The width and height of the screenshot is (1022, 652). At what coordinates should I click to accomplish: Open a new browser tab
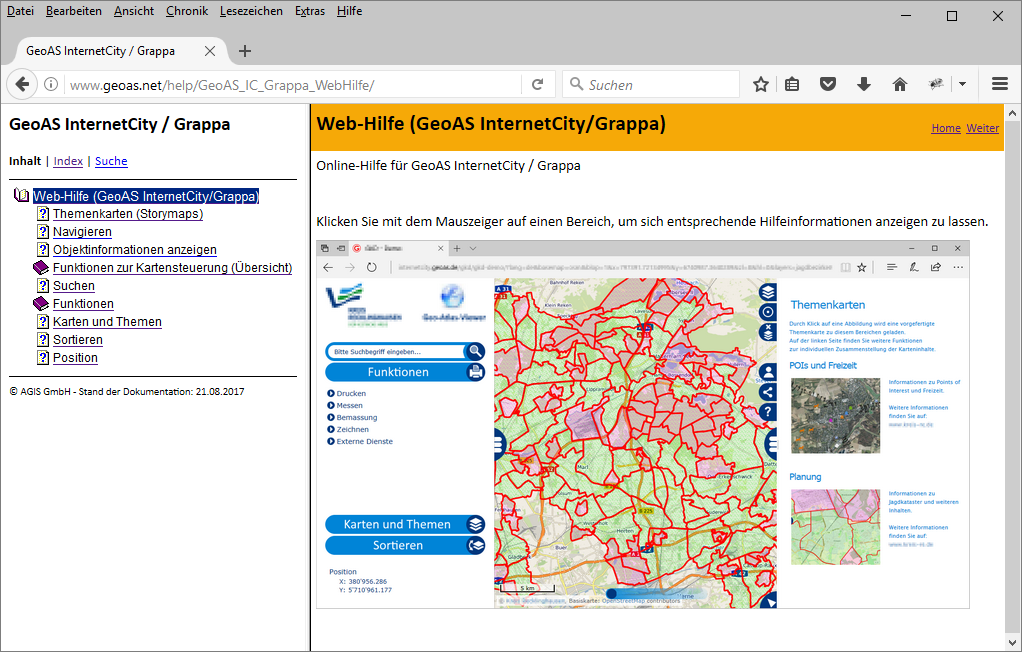244,51
